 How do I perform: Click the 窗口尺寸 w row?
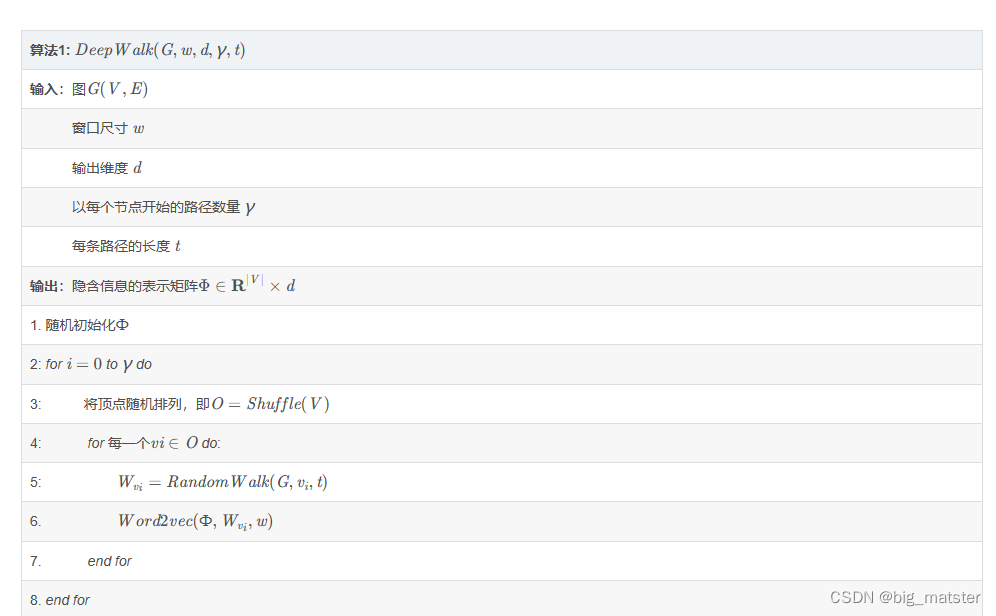[x=108, y=129]
